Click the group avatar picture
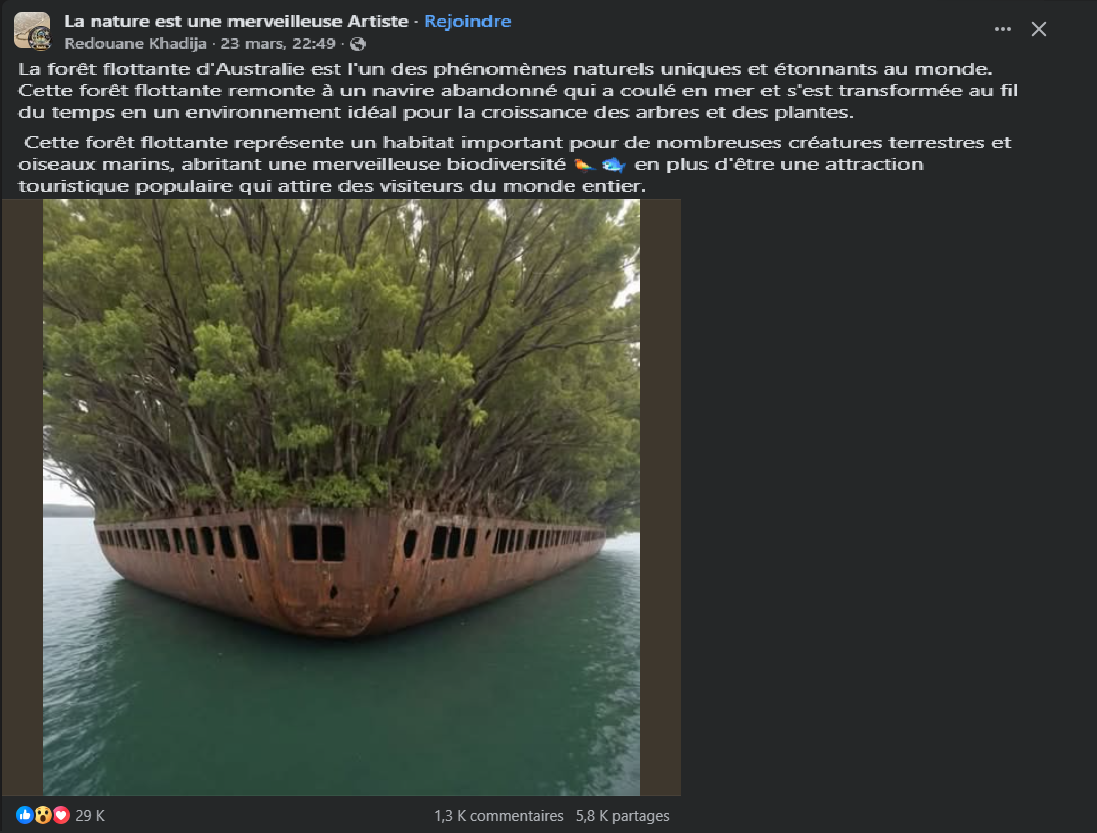 32,31
